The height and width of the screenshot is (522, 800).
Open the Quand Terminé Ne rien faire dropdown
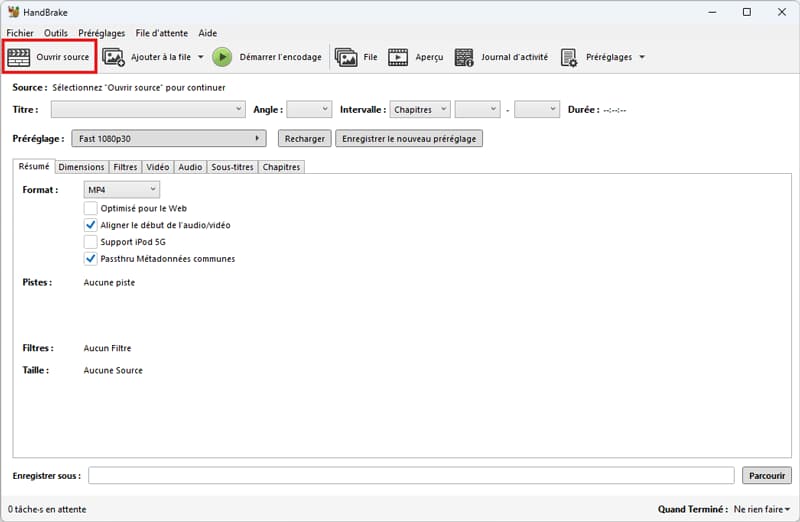762,509
